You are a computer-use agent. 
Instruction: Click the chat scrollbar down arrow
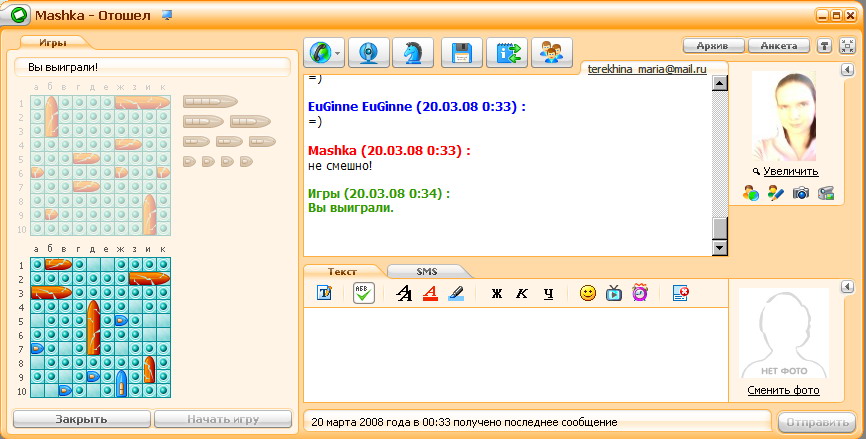(x=719, y=247)
